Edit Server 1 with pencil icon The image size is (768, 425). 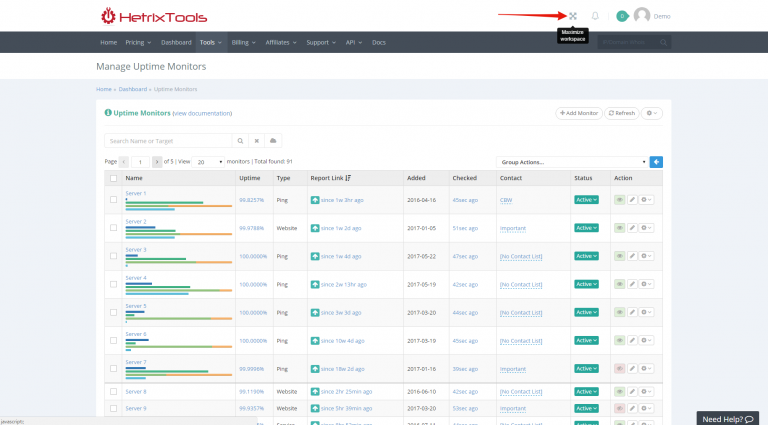point(632,200)
